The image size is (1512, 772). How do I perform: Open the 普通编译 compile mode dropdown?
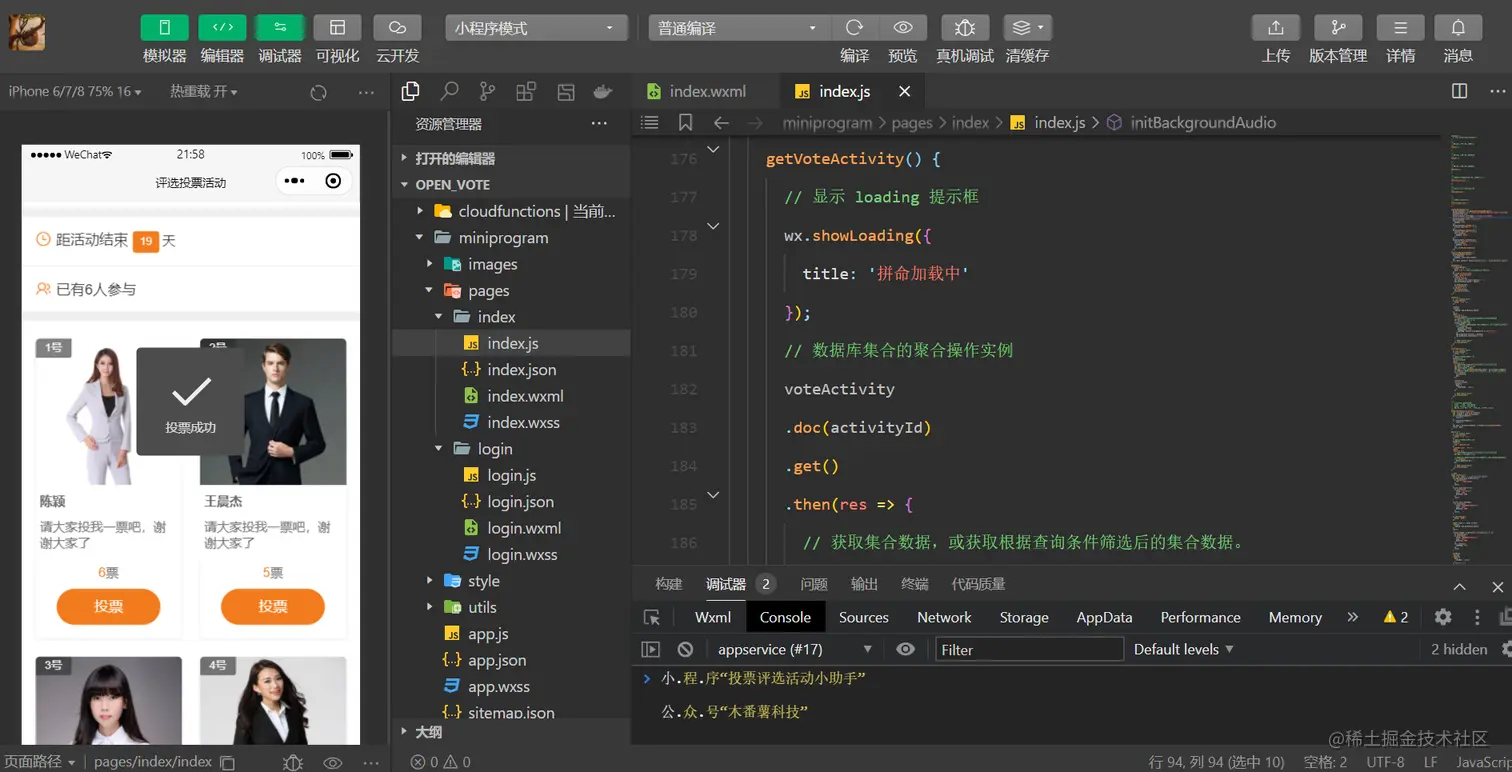(738, 28)
